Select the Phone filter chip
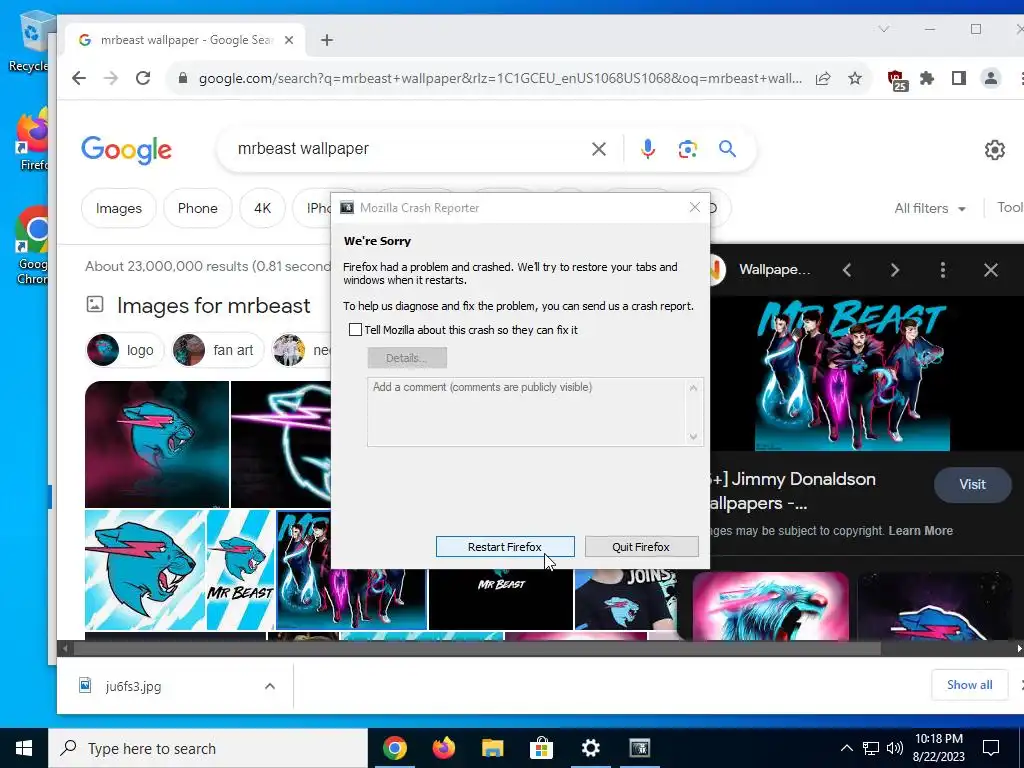 click(197, 208)
